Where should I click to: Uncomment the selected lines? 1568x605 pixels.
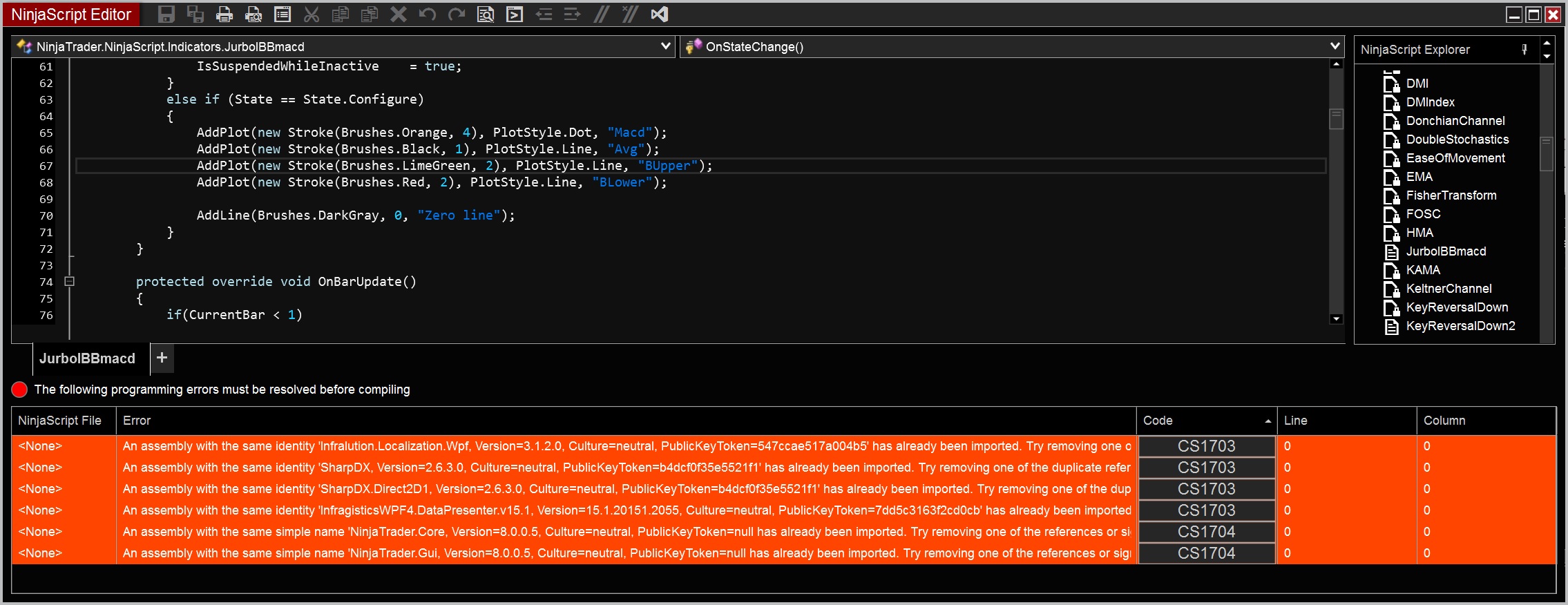click(x=630, y=14)
